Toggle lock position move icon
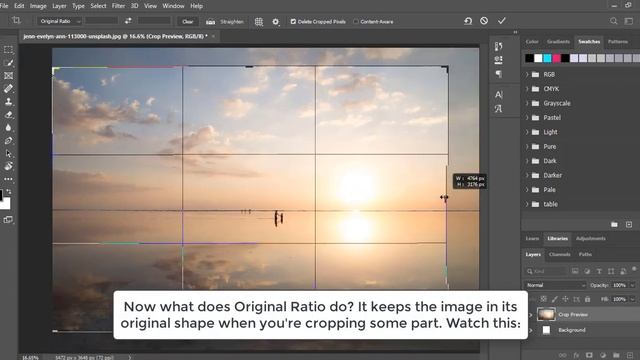 pyautogui.click(x=565, y=299)
